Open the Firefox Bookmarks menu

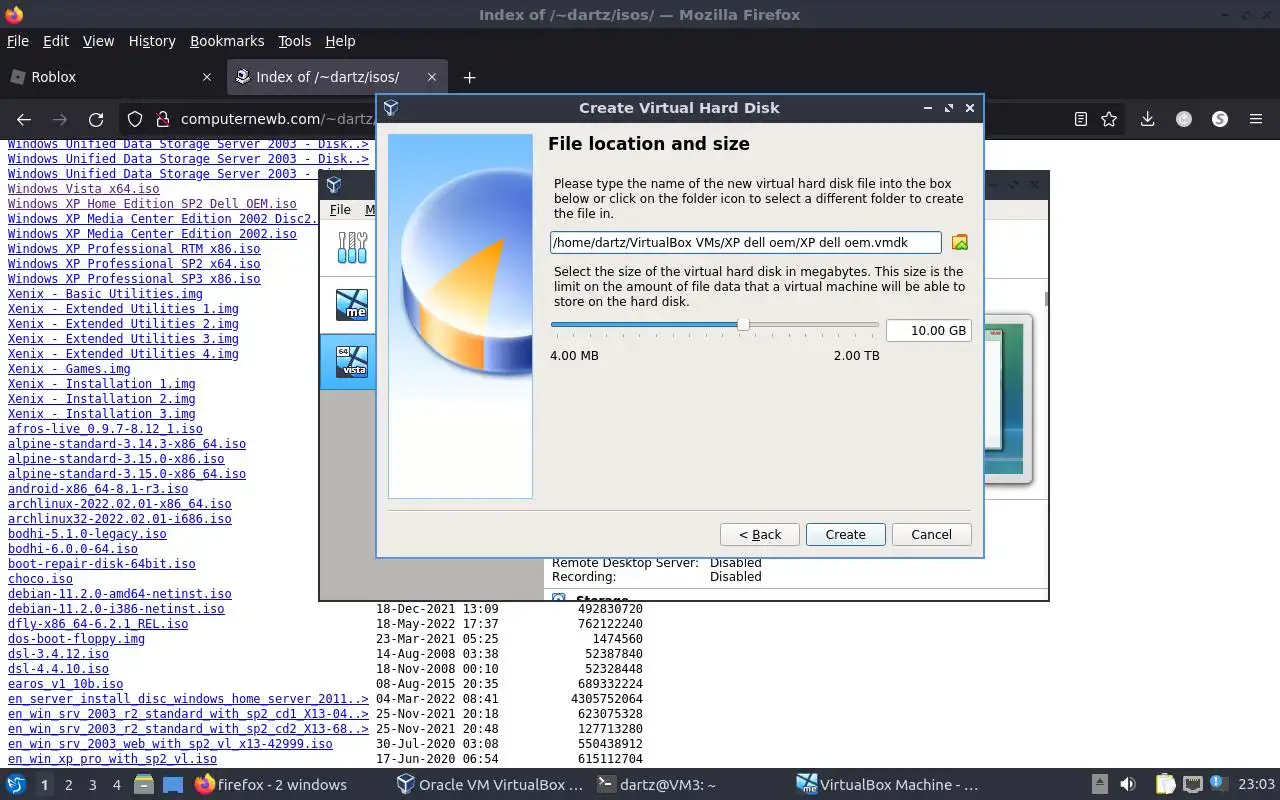pos(227,41)
